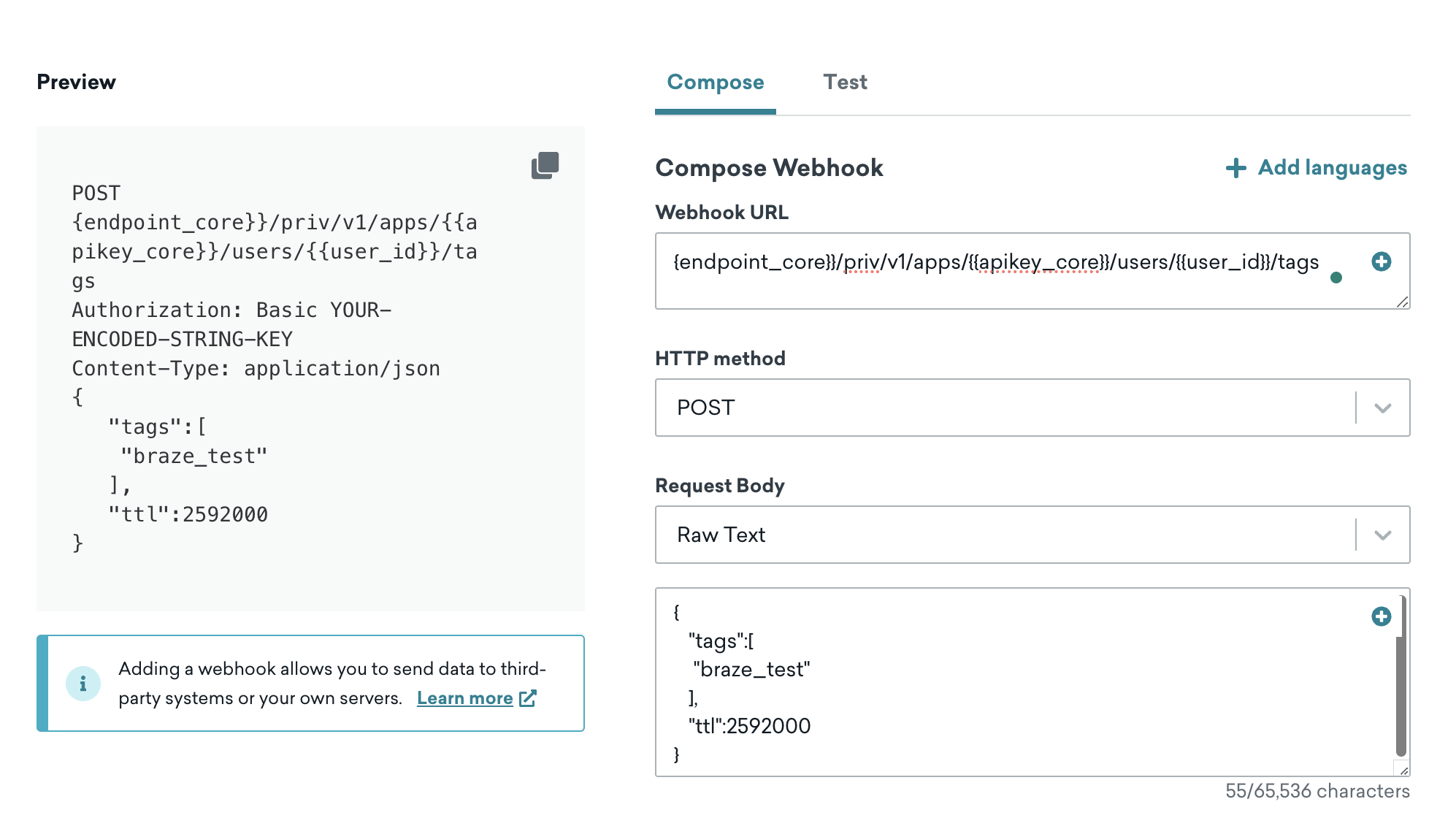
Task: Click the Add languages button
Action: (x=1332, y=168)
